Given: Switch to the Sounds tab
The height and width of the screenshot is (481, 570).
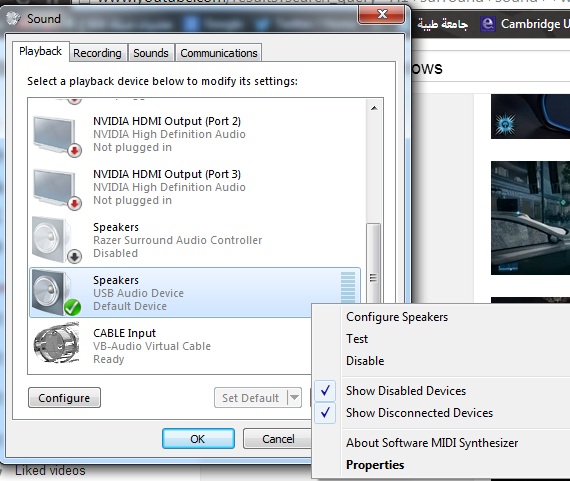Looking at the screenshot, I should tap(151, 53).
